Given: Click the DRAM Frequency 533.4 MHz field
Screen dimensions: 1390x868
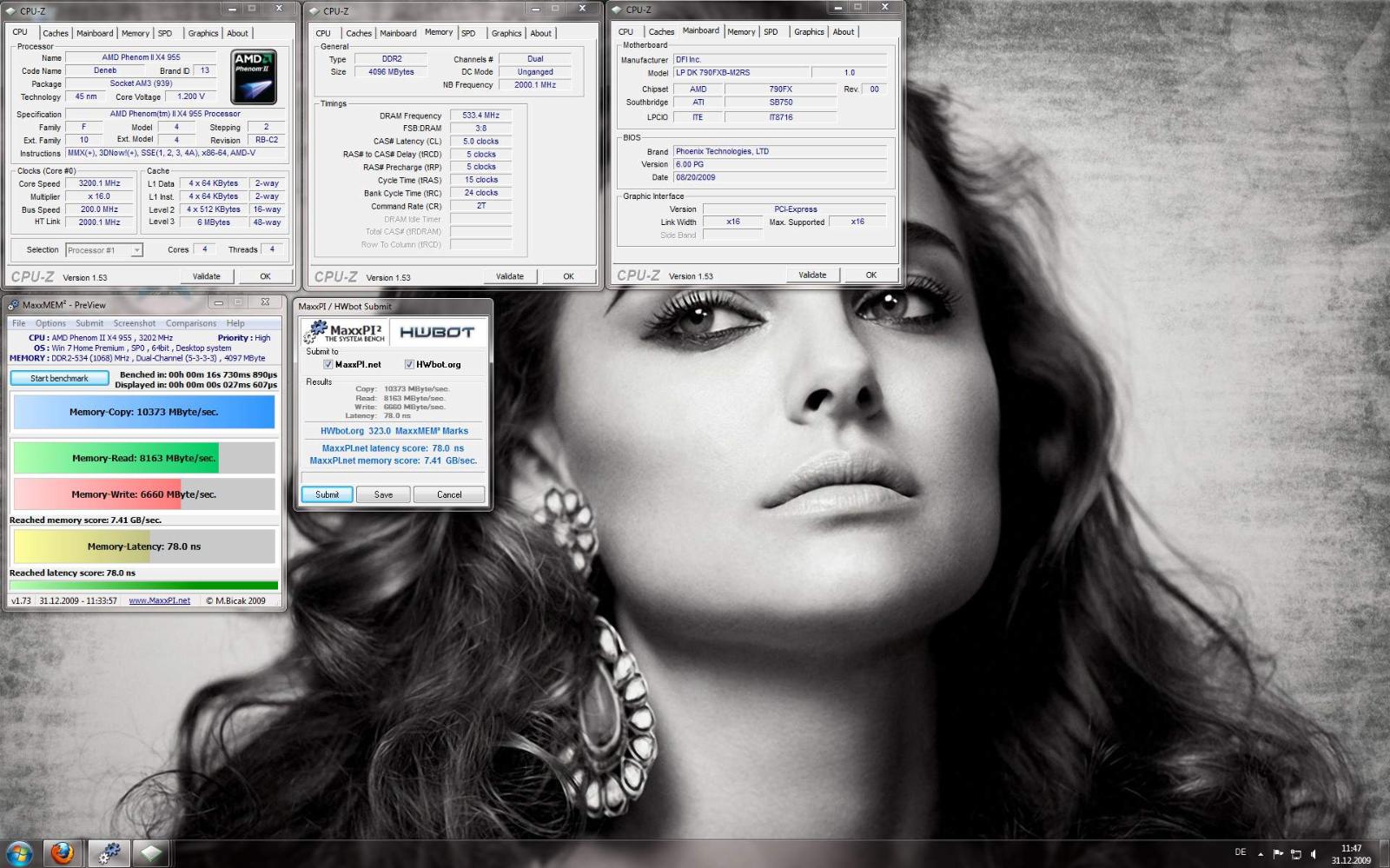Looking at the screenshot, I should [480, 115].
